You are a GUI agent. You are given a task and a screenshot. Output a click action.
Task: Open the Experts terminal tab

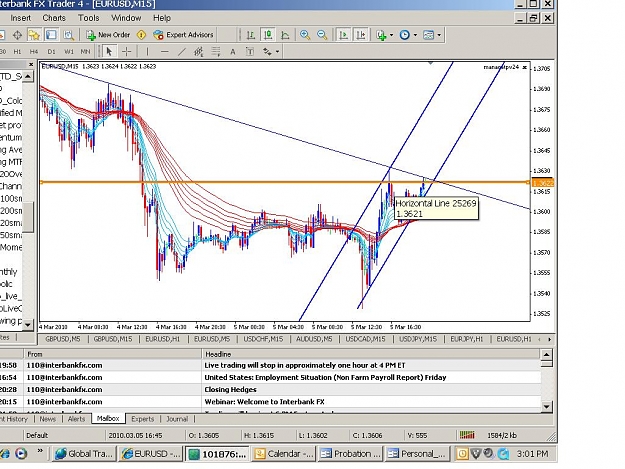[x=142, y=419]
